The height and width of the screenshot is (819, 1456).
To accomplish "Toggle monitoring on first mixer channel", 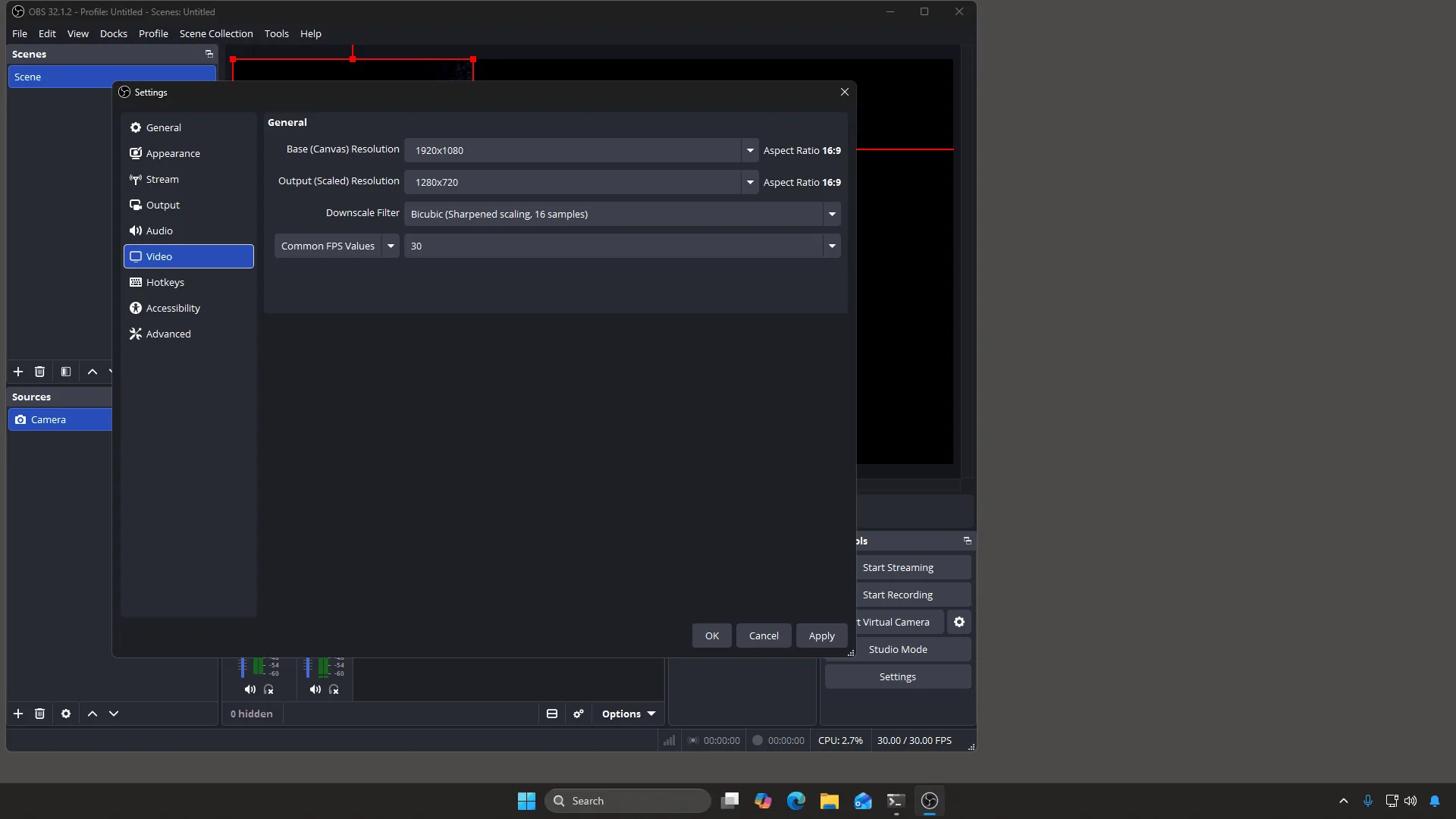I will pos(268,689).
